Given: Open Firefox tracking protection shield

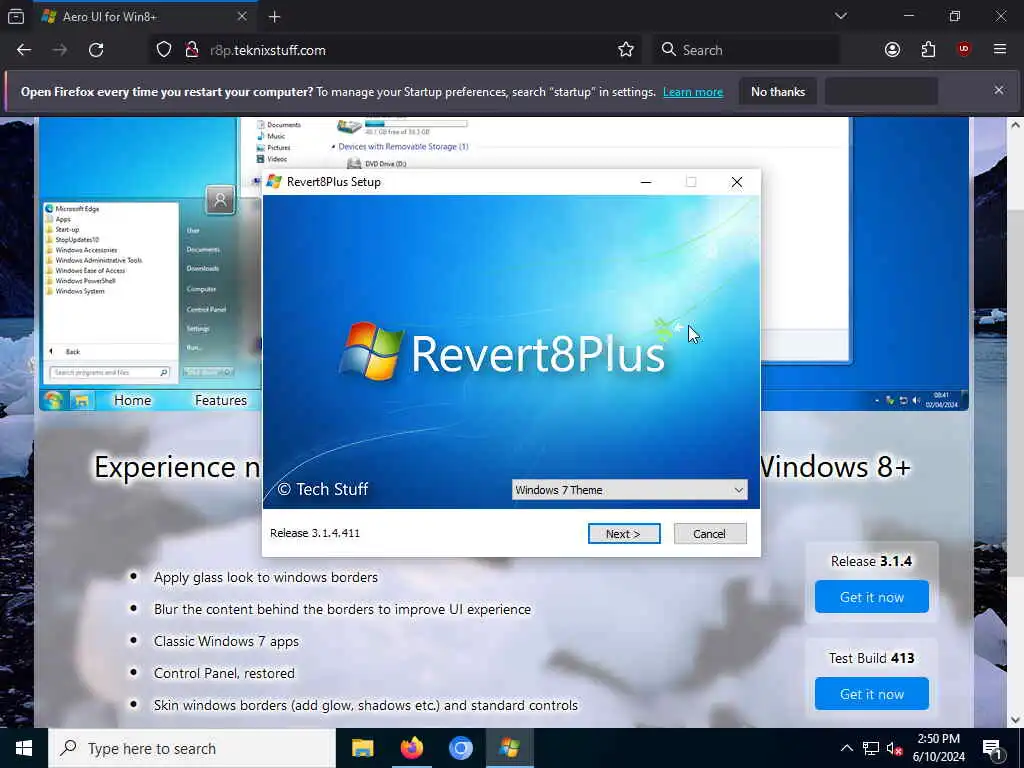Looking at the screenshot, I should pos(164,50).
